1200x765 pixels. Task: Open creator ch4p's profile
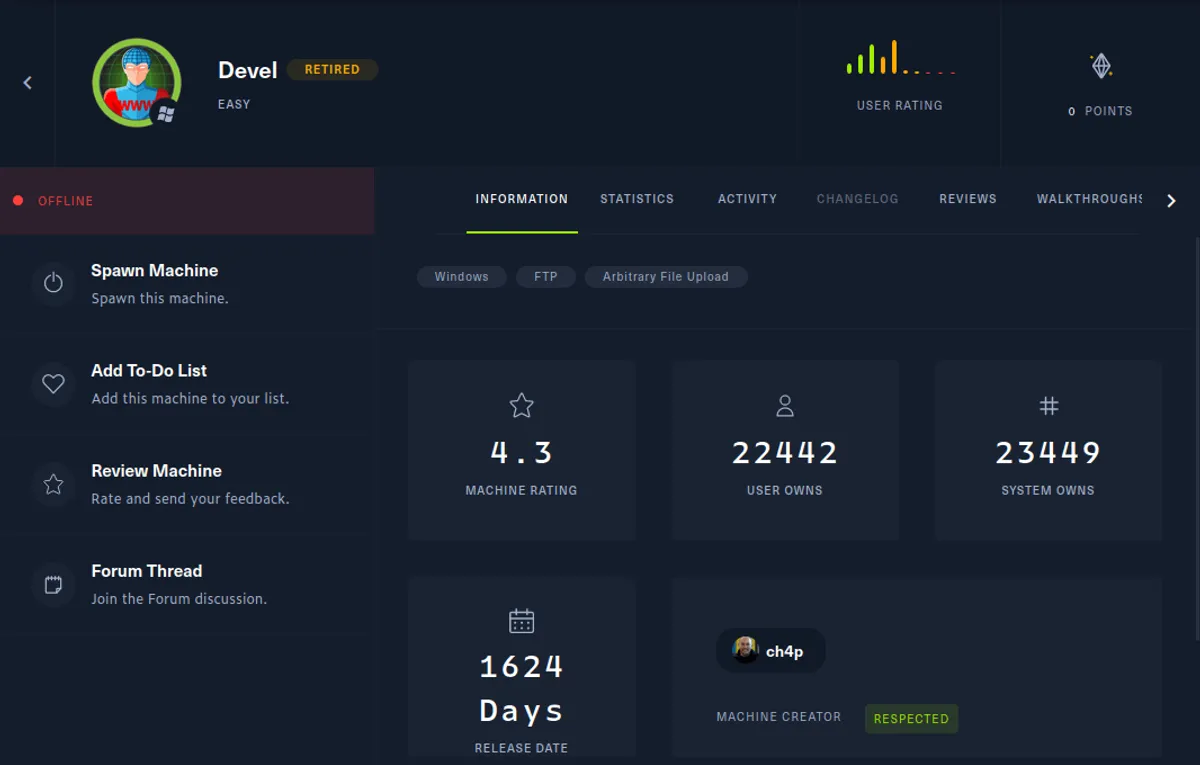point(770,651)
